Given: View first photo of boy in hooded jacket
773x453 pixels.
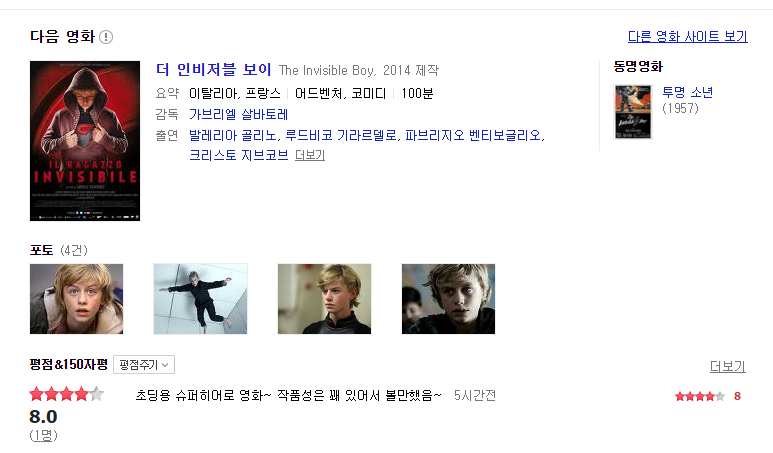Looking at the screenshot, I should point(76,299).
